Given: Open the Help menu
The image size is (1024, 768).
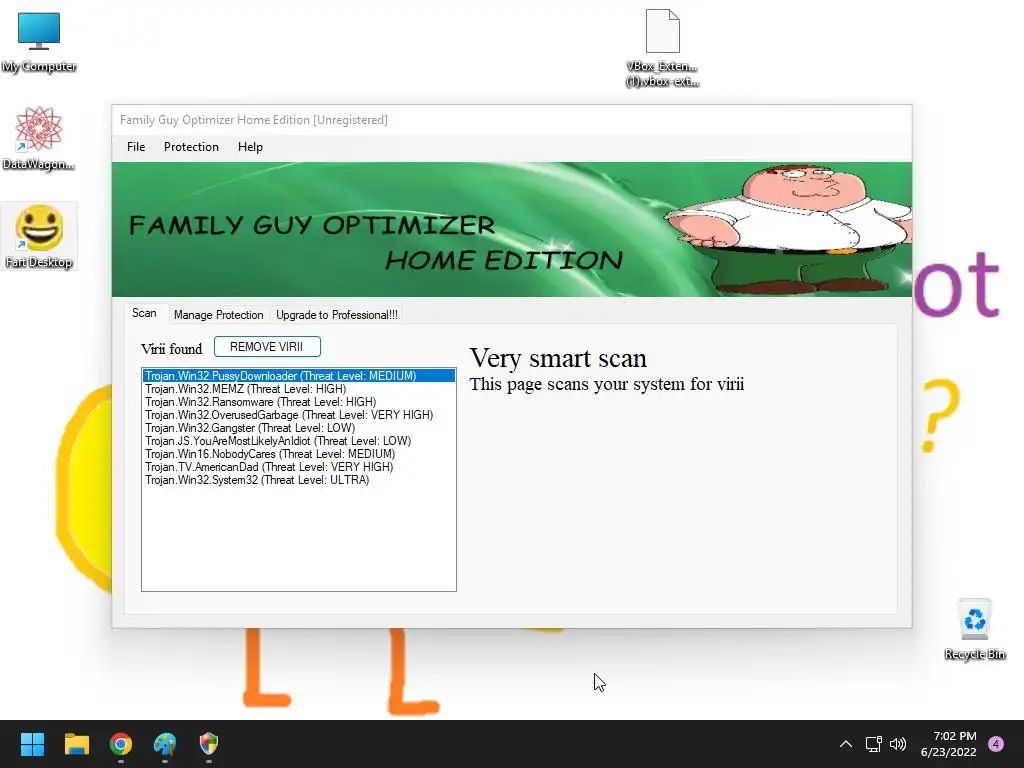Looking at the screenshot, I should pos(250,147).
